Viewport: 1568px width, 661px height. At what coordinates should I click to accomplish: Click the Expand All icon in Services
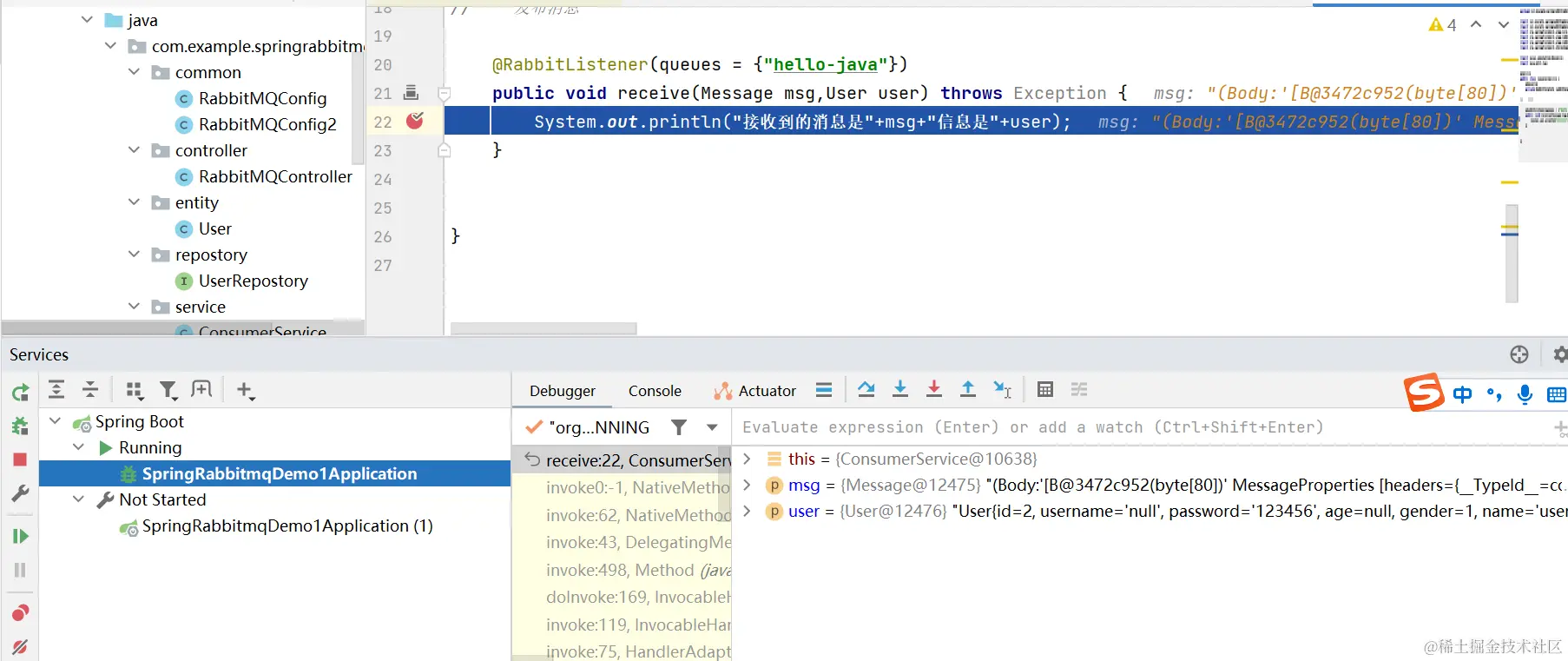click(56, 390)
